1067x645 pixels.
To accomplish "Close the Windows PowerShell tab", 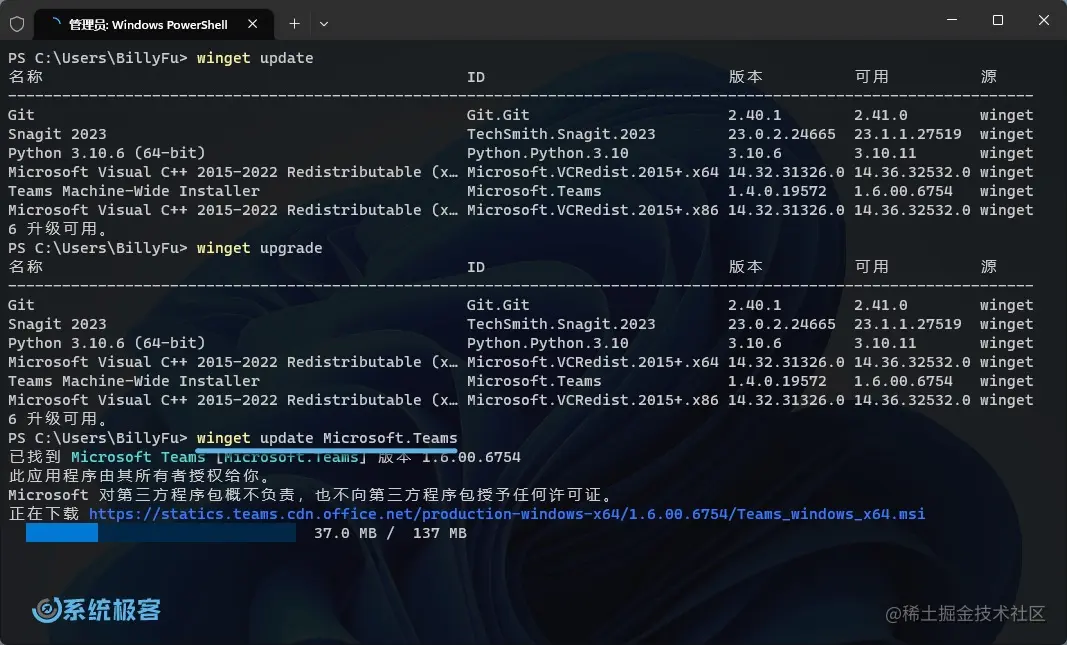I will tap(252, 24).
